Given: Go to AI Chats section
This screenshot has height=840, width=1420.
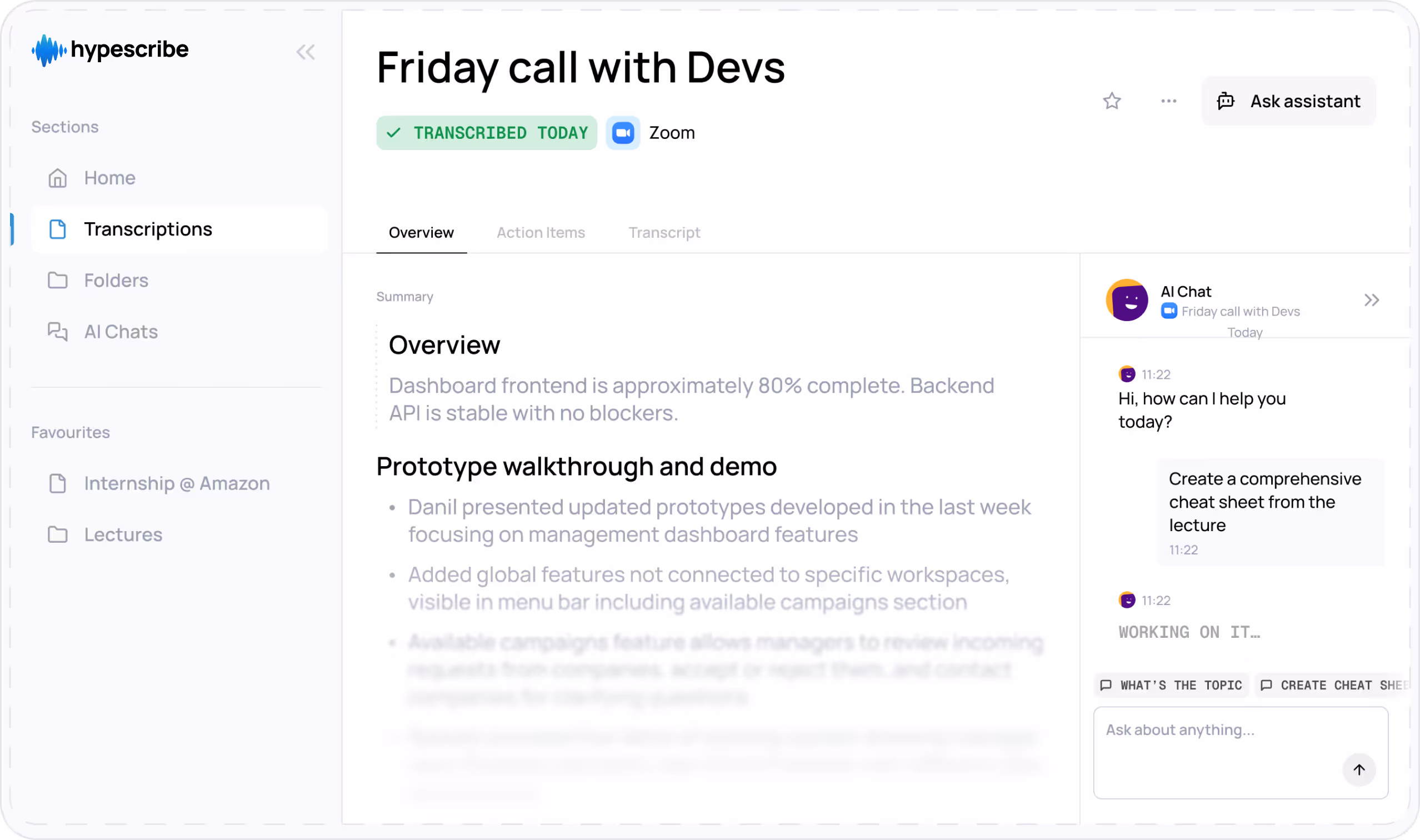Looking at the screenshot, I should (x=121, y=332).
